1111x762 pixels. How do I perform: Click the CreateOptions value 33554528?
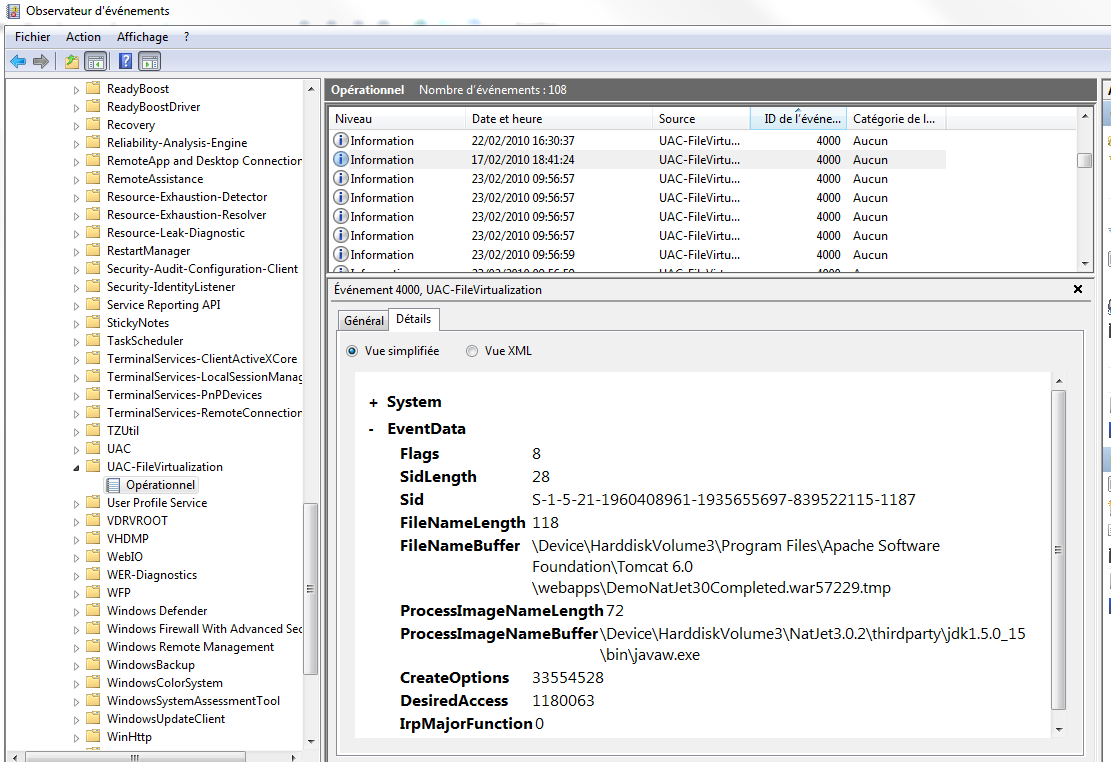(x=568, y=678)
